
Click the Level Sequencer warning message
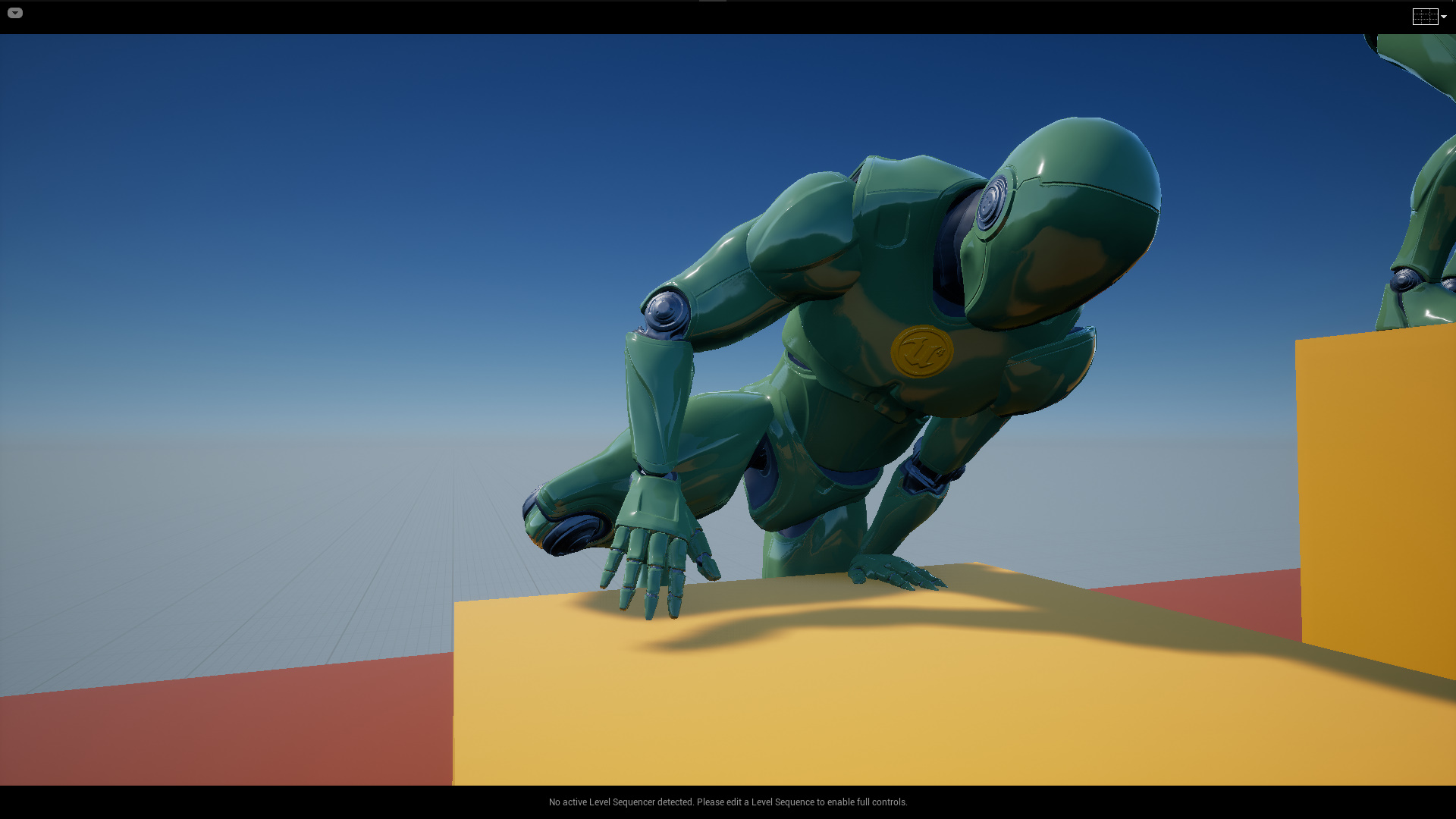coord(728,802)
